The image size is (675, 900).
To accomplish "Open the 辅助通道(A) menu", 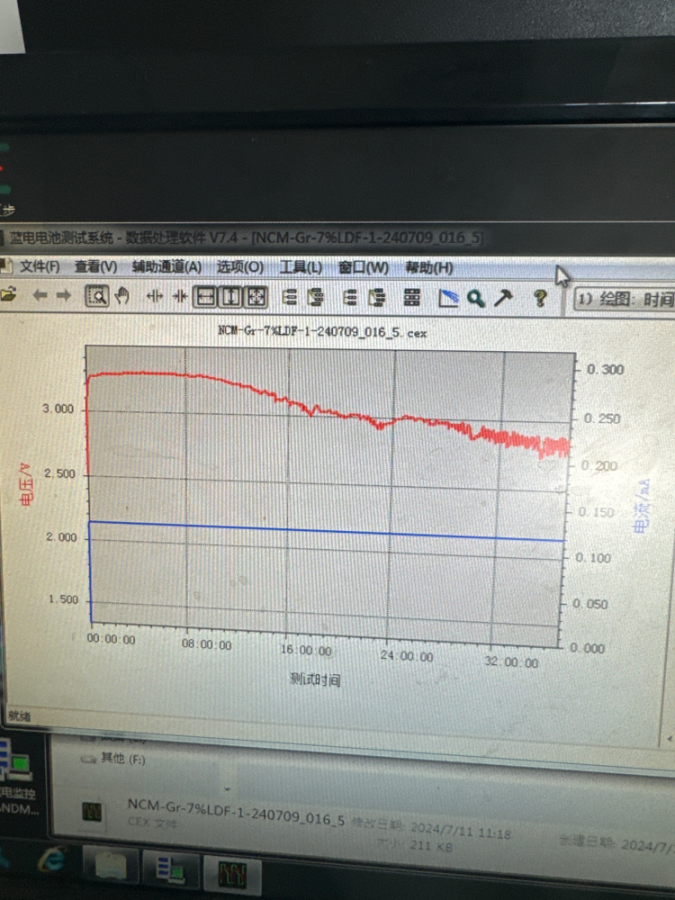I will [166, 267].
